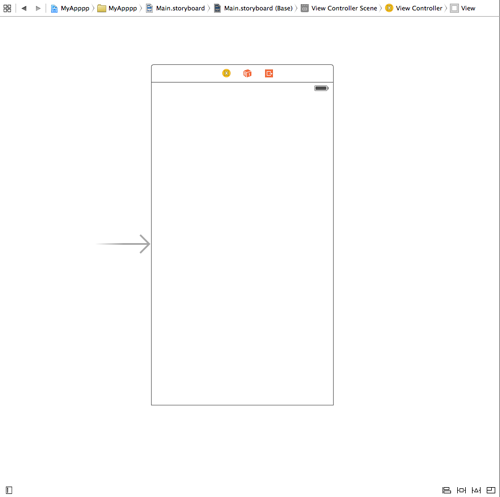This screenshot has height=497, width=500.
Task: Open the MyApppp project breadcrumb
Action: pos(70,8)
